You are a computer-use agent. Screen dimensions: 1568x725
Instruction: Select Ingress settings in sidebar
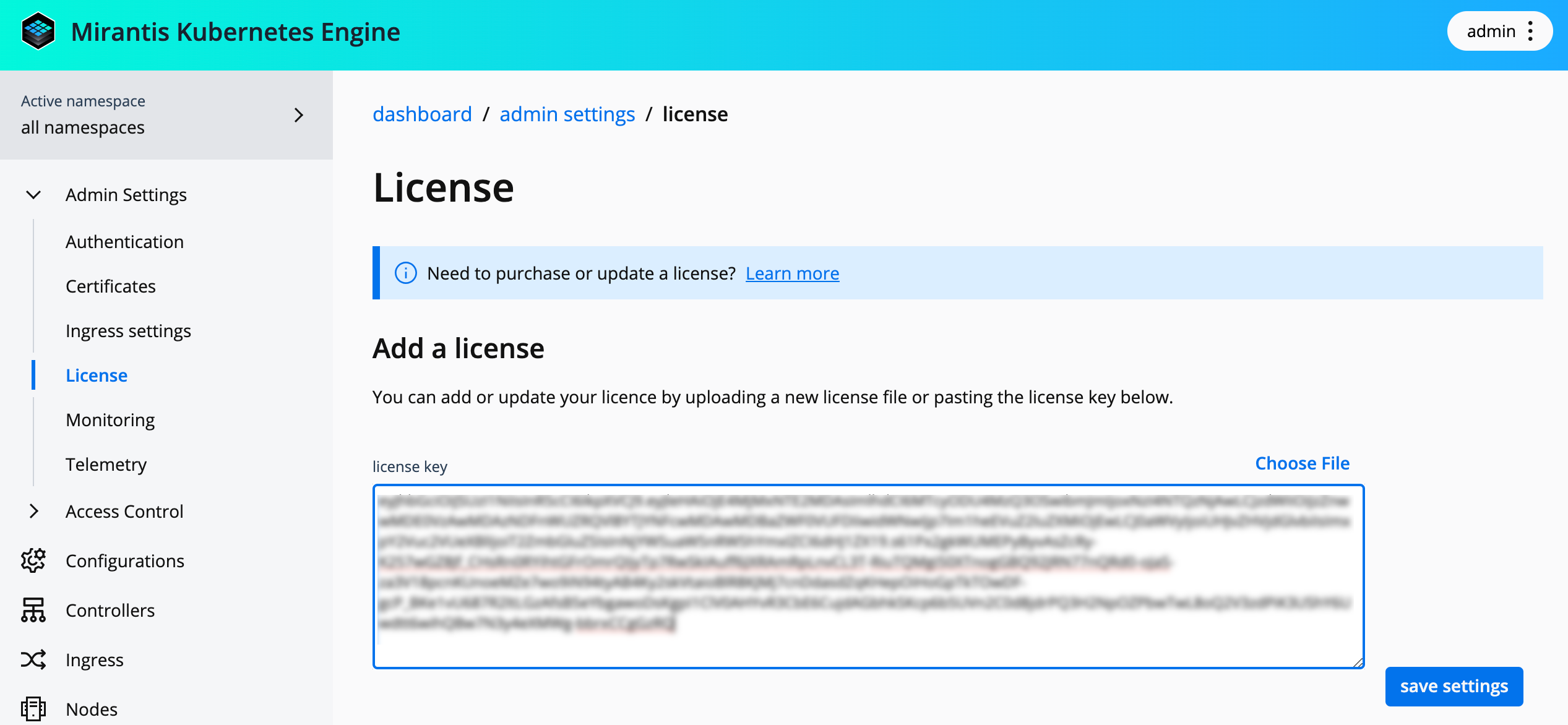128,331
